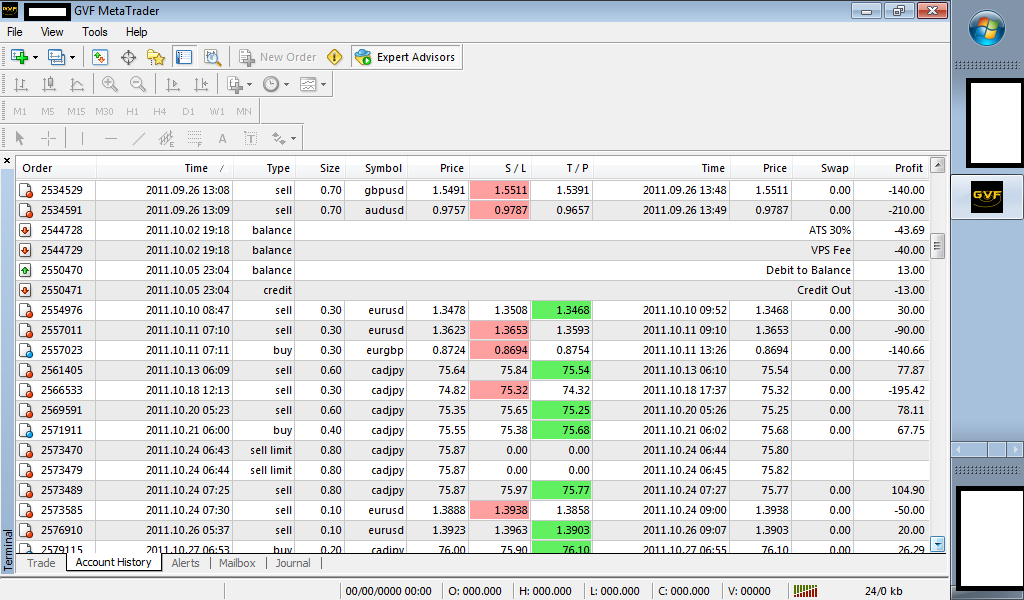Sort by the Order column header

pyautogui.click(x=56, y=168)
